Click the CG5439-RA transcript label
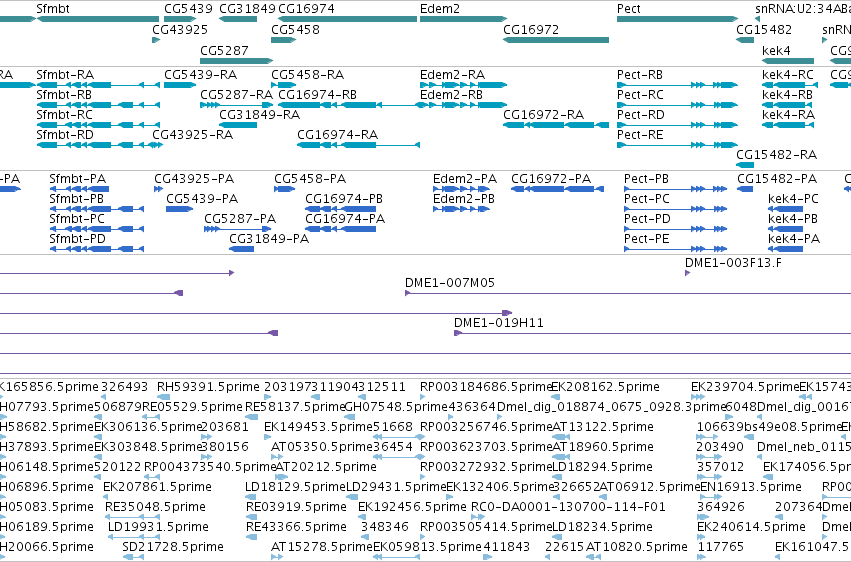851x562 pixels. point(201,74)
